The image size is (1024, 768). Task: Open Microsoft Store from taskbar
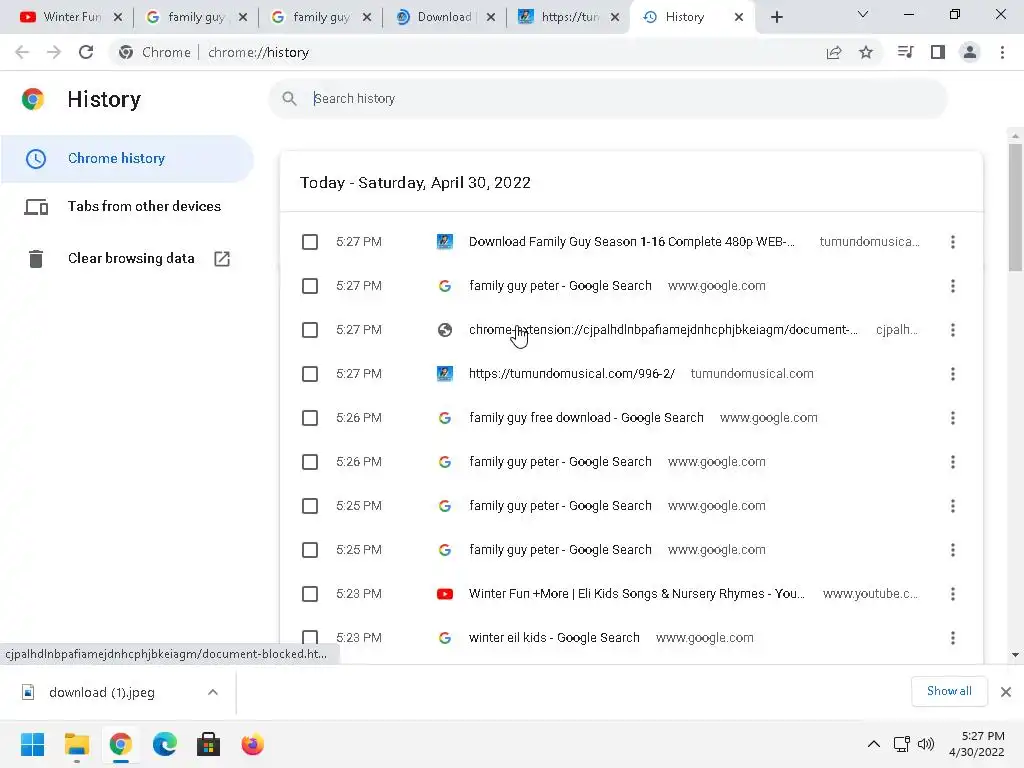pyautogui.click(x=208, y=744)
